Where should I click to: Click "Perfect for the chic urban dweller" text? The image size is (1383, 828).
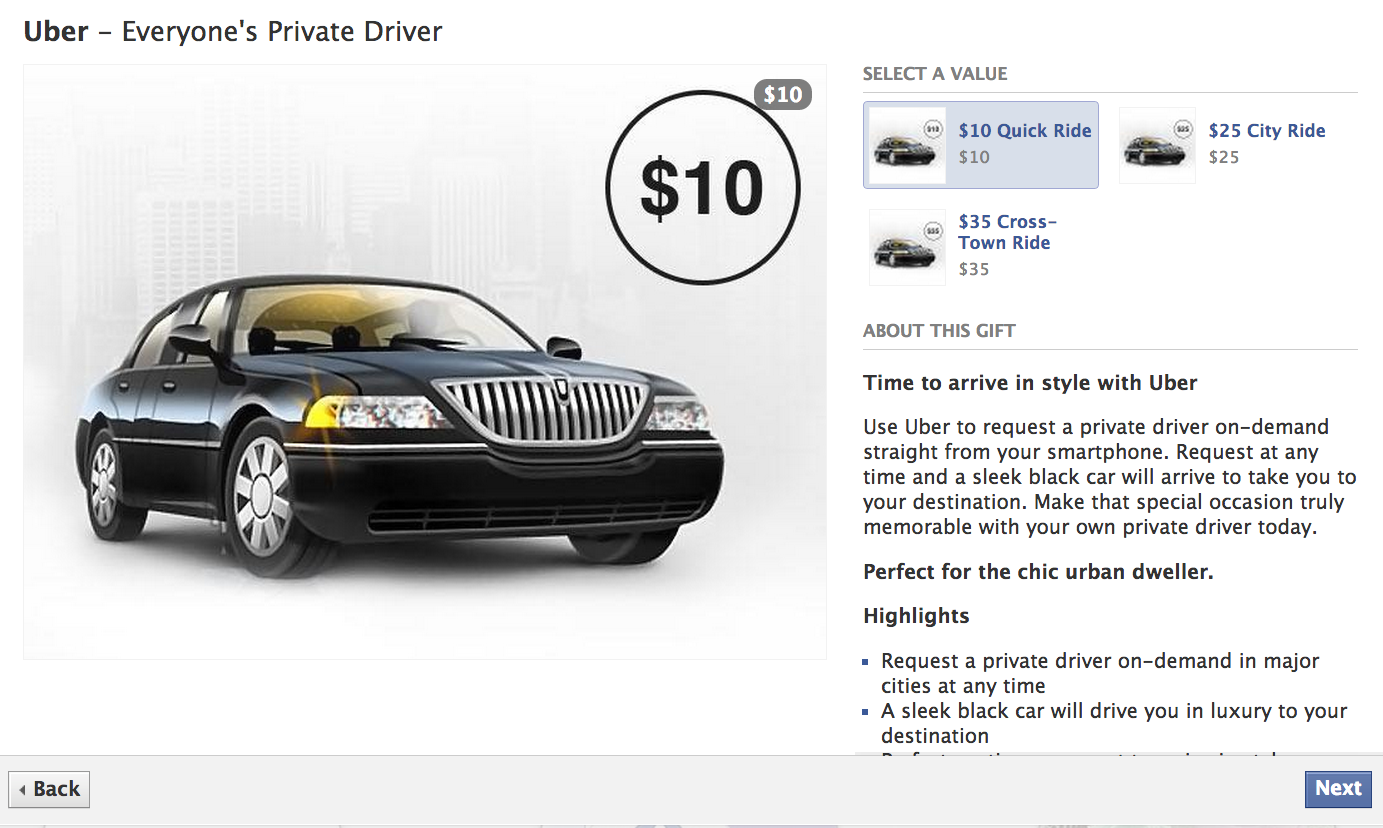(x=1038, y=573)
